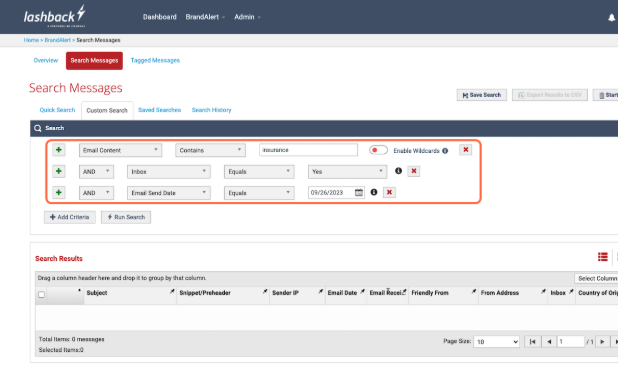
Task: Open the Inbox field dropdown
Action: 169,172
